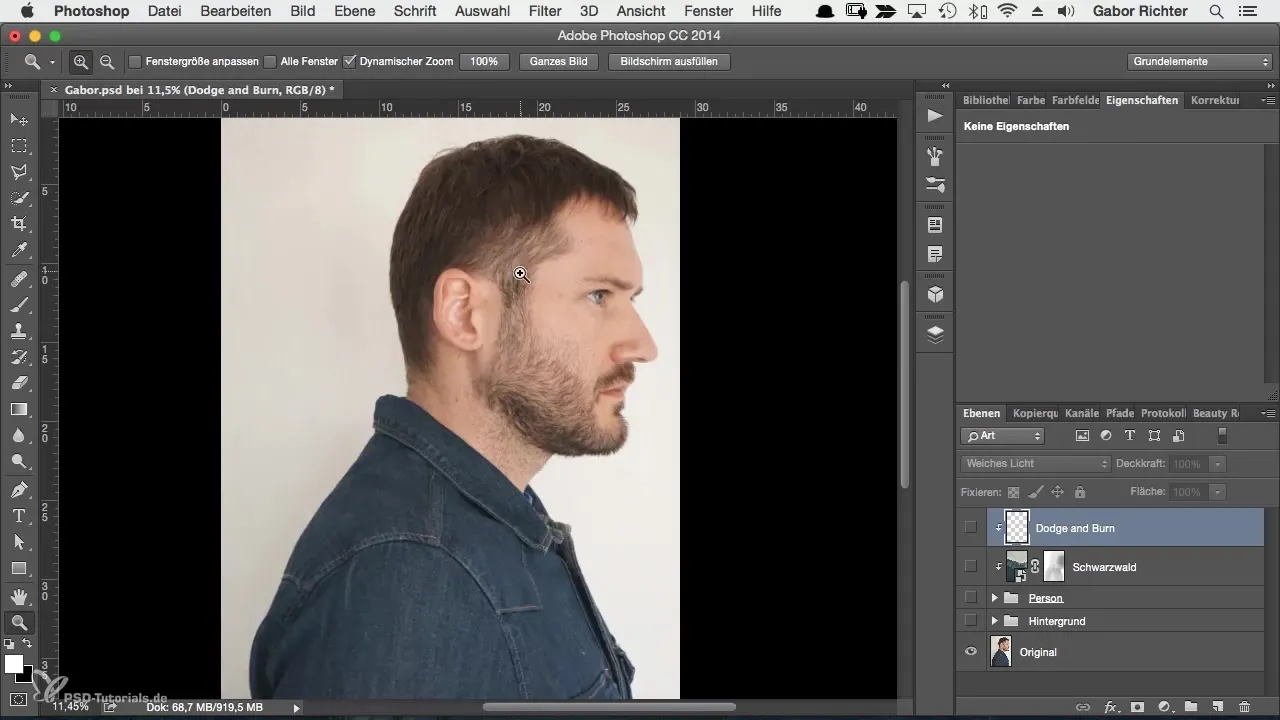Select the Quick Selection tool

pos(19,198)
